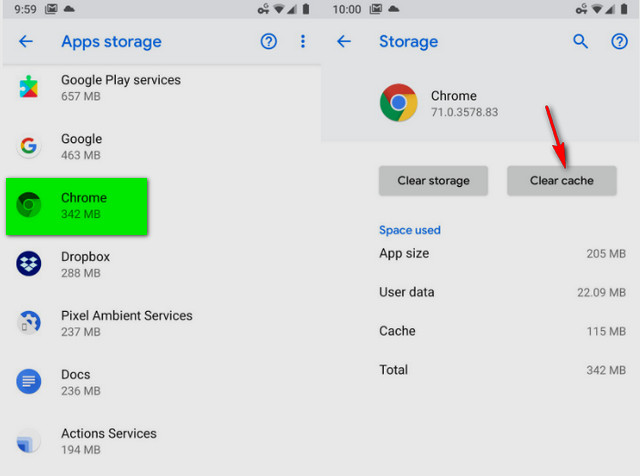Tap the Chrome logo in Storage header

tap(398, 103)
